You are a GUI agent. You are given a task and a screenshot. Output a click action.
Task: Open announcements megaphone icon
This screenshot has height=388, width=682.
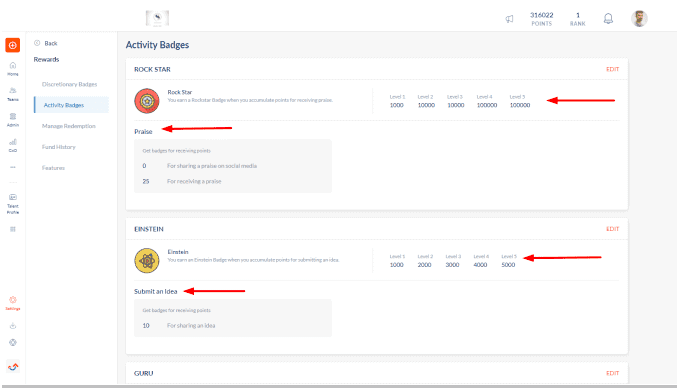click(509, 19)
